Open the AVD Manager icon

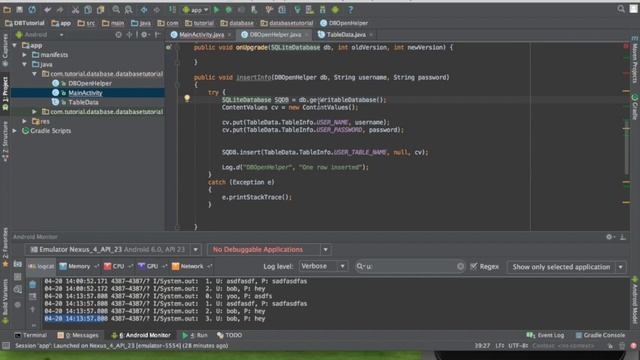tap(310, 9)
